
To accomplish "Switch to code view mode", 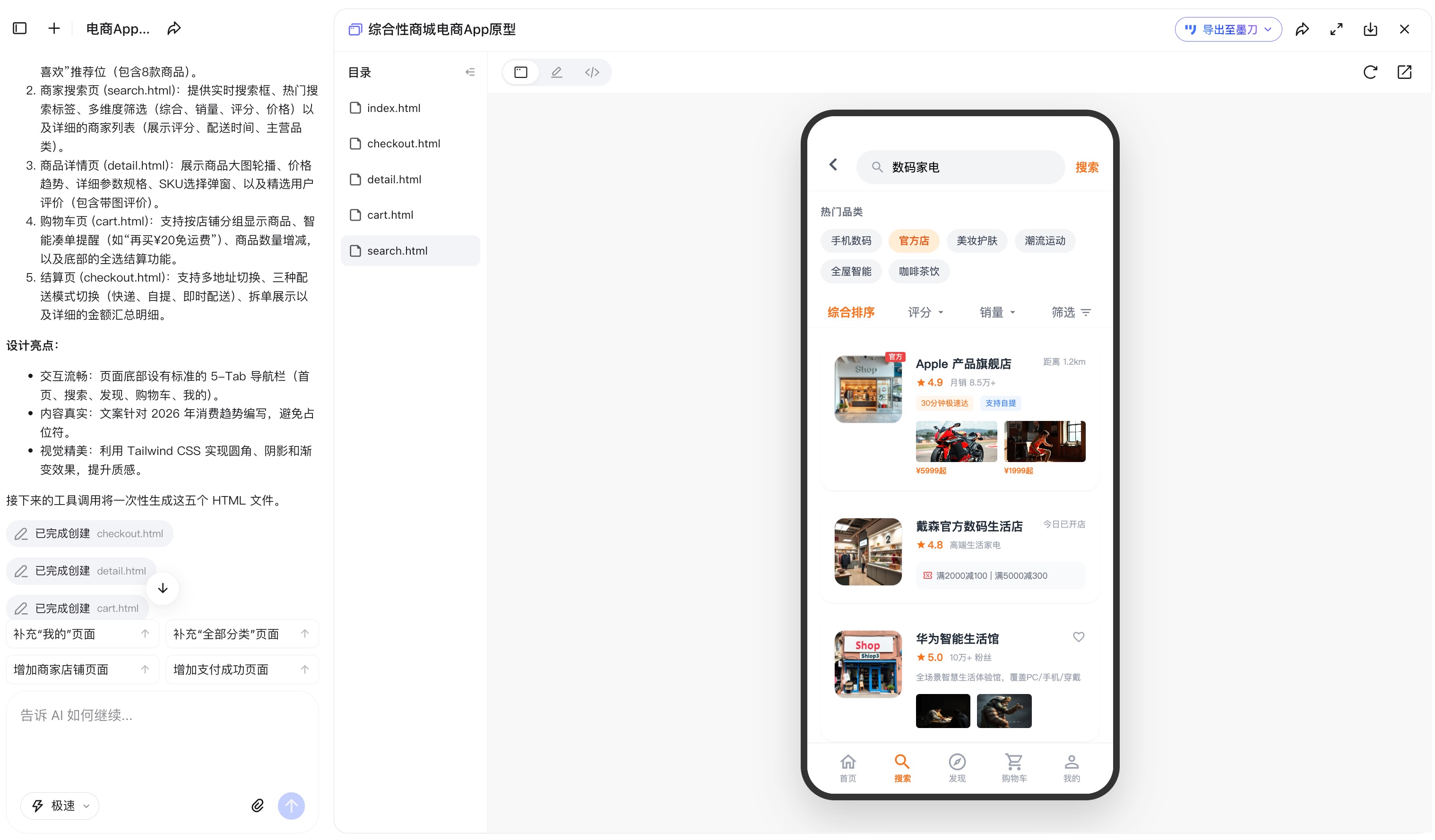I will [x=592, y=72].
